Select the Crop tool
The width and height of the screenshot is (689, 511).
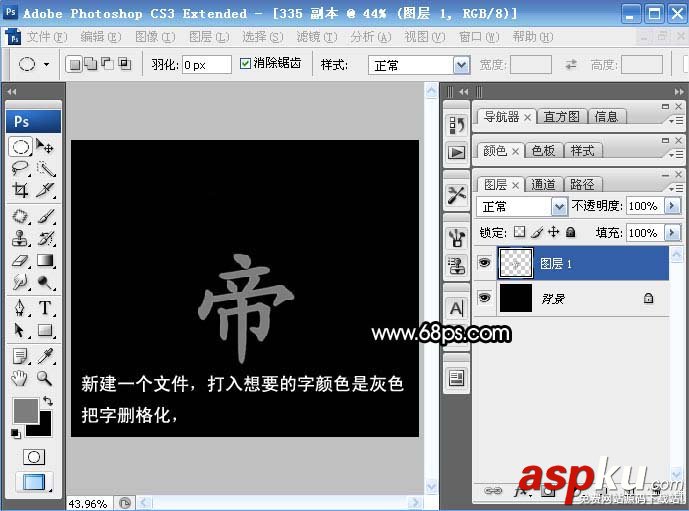(20, 190)
